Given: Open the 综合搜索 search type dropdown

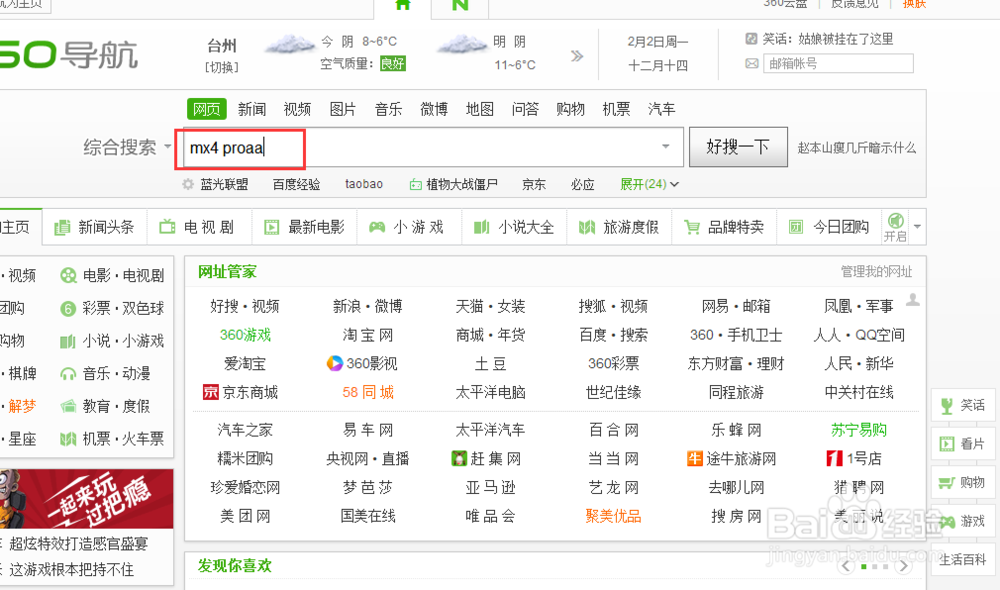Looking at the screenshot, I should 123,147.
